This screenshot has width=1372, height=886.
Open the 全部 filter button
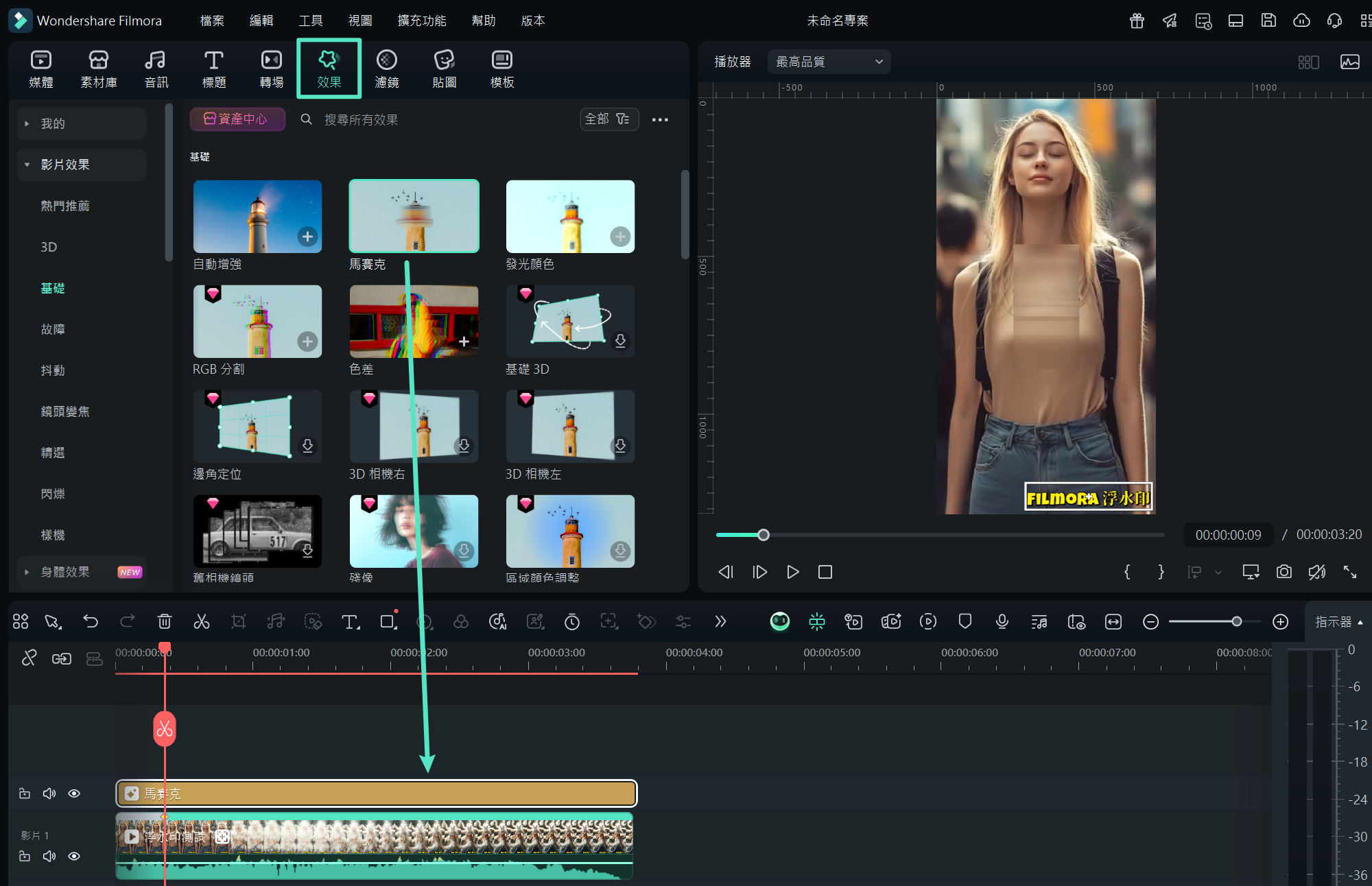[x=608, y=119]
